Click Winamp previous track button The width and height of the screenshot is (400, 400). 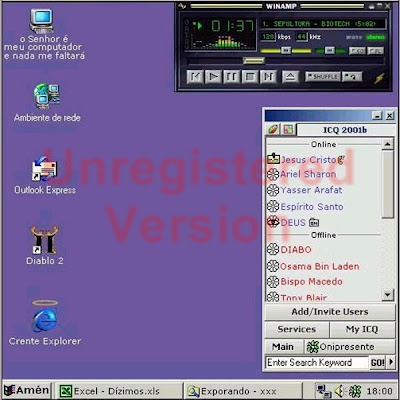click(x=195, y=77)
